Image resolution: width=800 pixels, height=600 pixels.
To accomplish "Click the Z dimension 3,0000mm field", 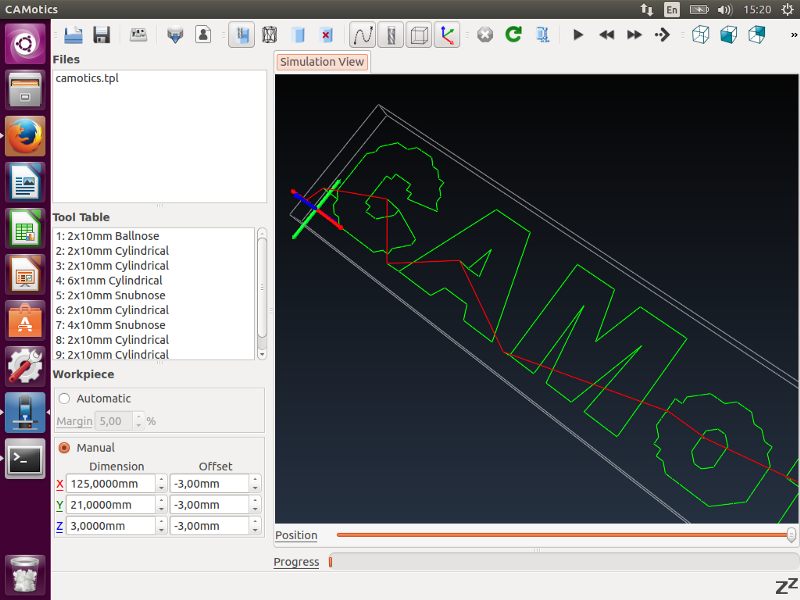I will click(111, 526).
